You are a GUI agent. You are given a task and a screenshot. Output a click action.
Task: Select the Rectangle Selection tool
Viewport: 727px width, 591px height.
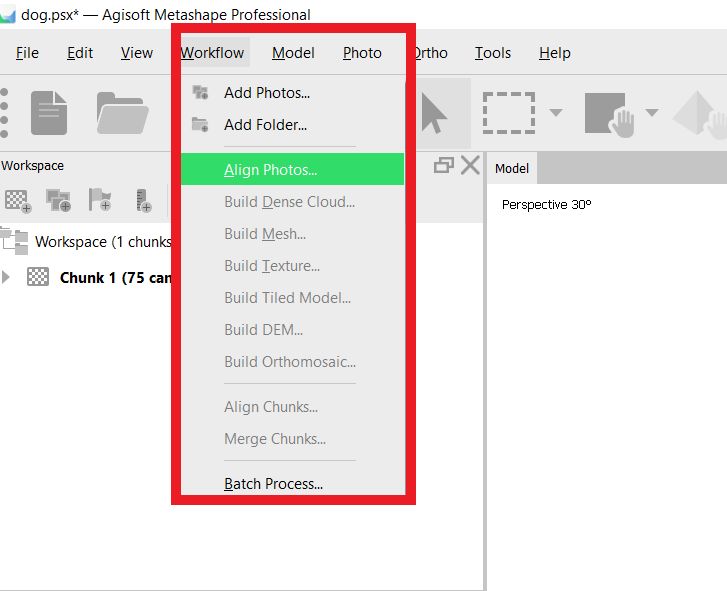click(508, 112)
